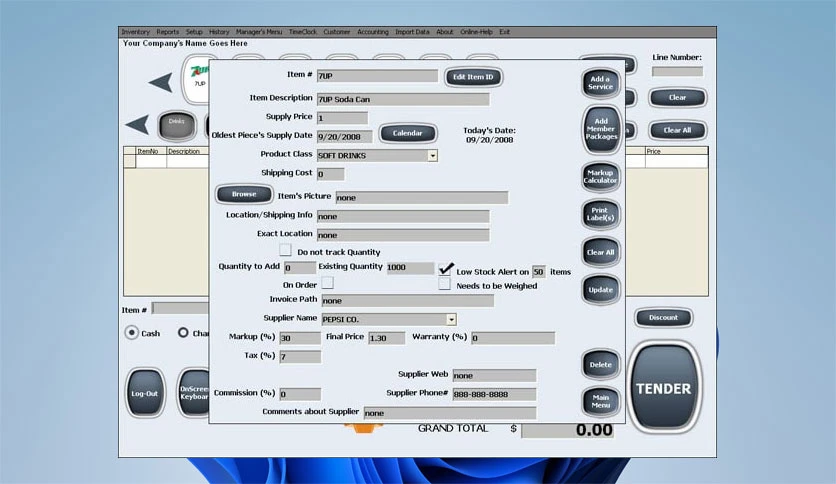Click the Markup (%) field

point(300,338)
